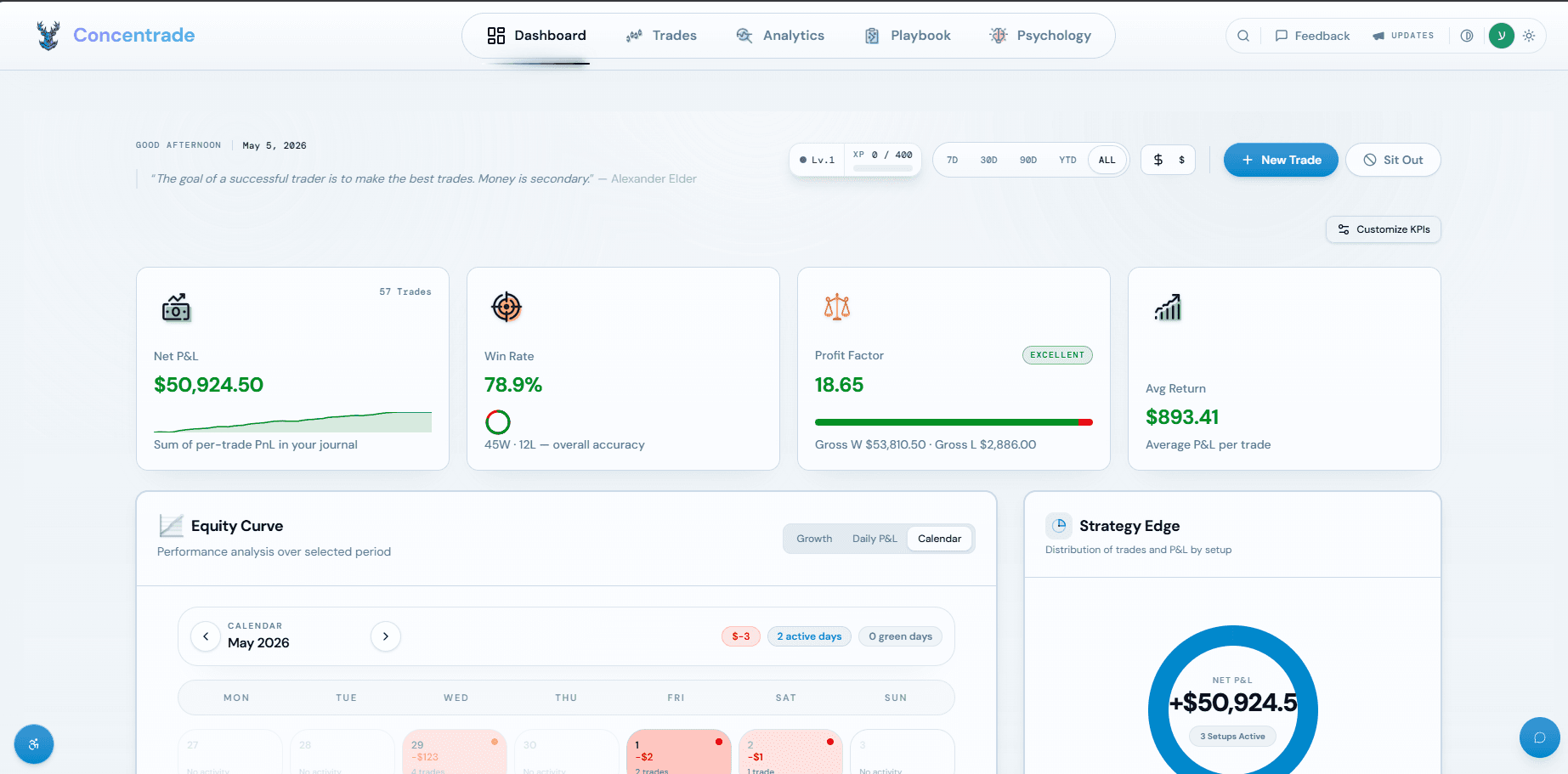This screenshot has height=774, width=1568.
Task: Open calendar day 29 cell
Action: click(455, 752)
